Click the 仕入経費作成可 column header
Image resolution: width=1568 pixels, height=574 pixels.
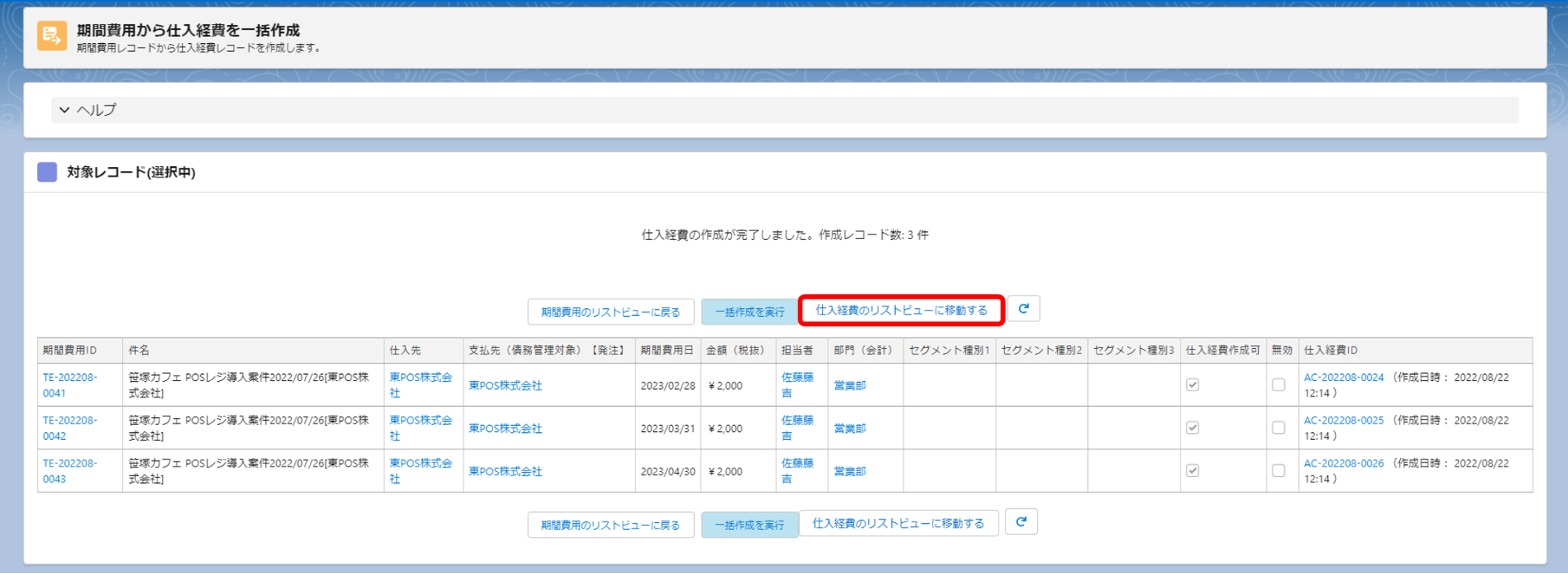(x=1223, y=350)
